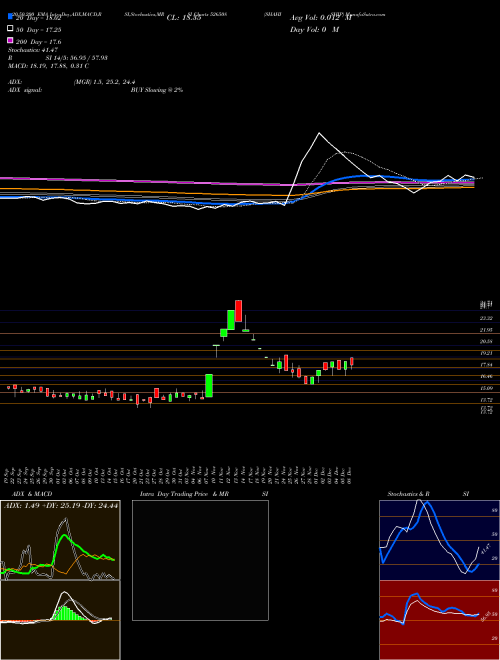This screenshot has width=500, height=660.
Task: Click the "BUY Slowing @ 2%" ADX signal
Action: coord(157,90)
